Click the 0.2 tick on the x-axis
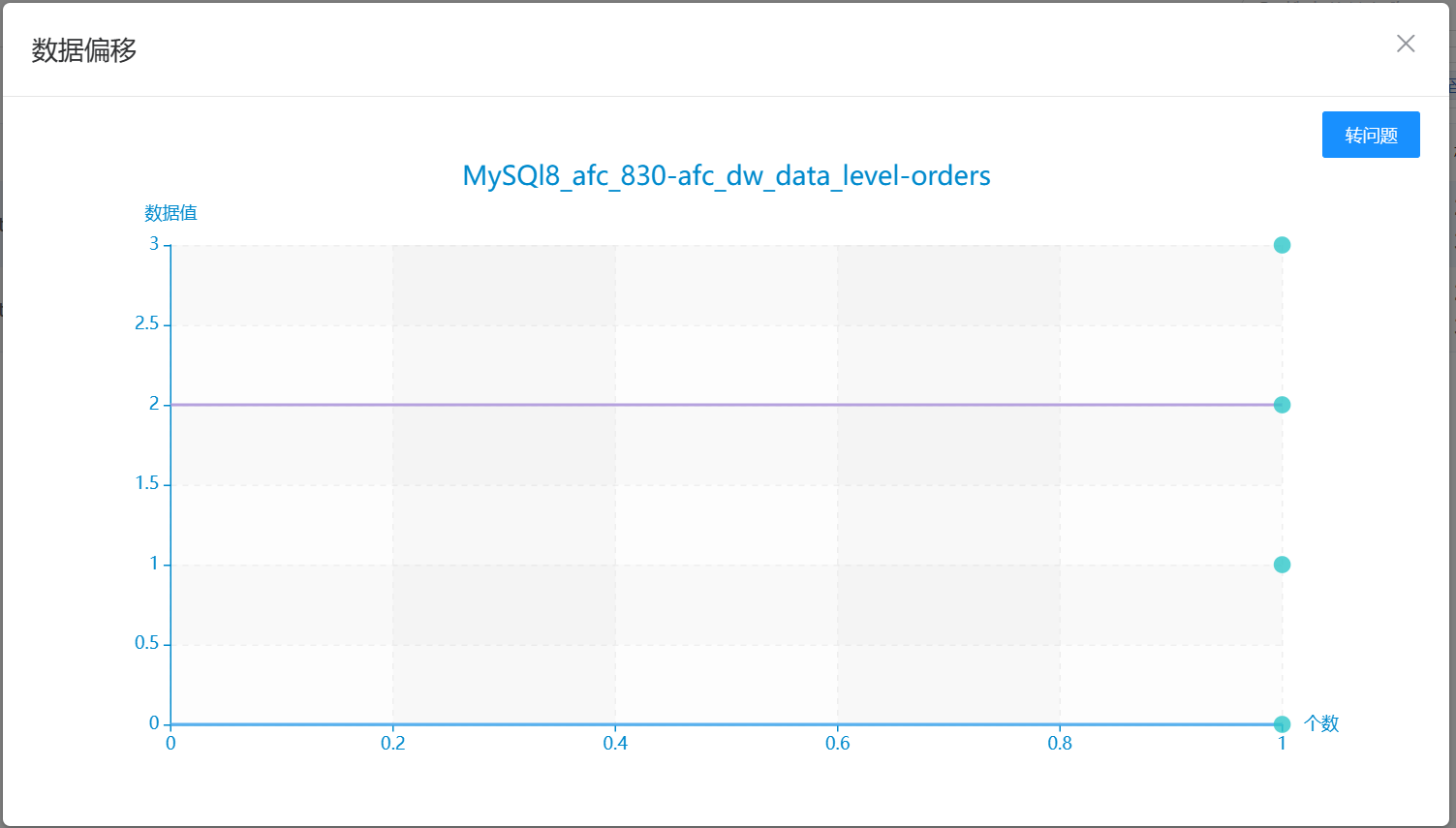The image size is (1456, 828). pos(393,744)
